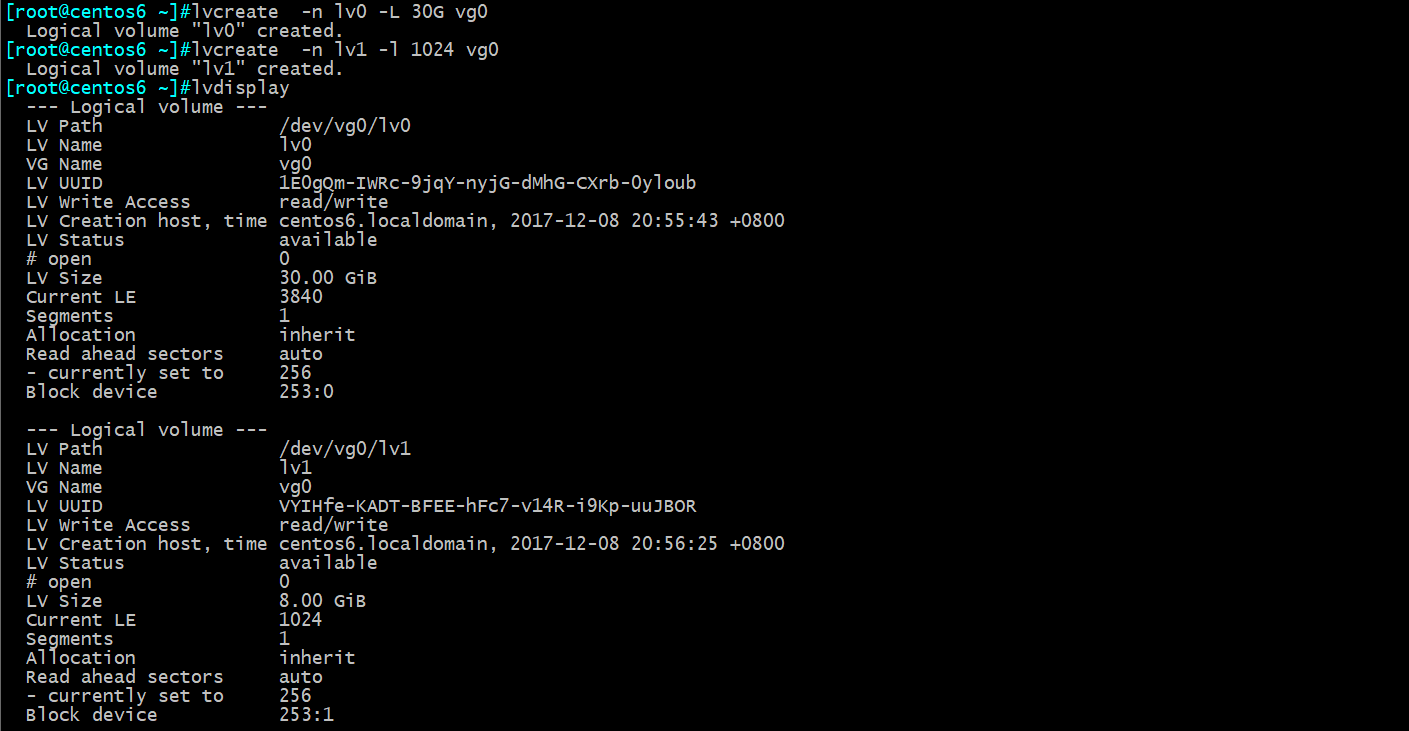Click the lv0 LV UUID value

click(x=488, y=183)
